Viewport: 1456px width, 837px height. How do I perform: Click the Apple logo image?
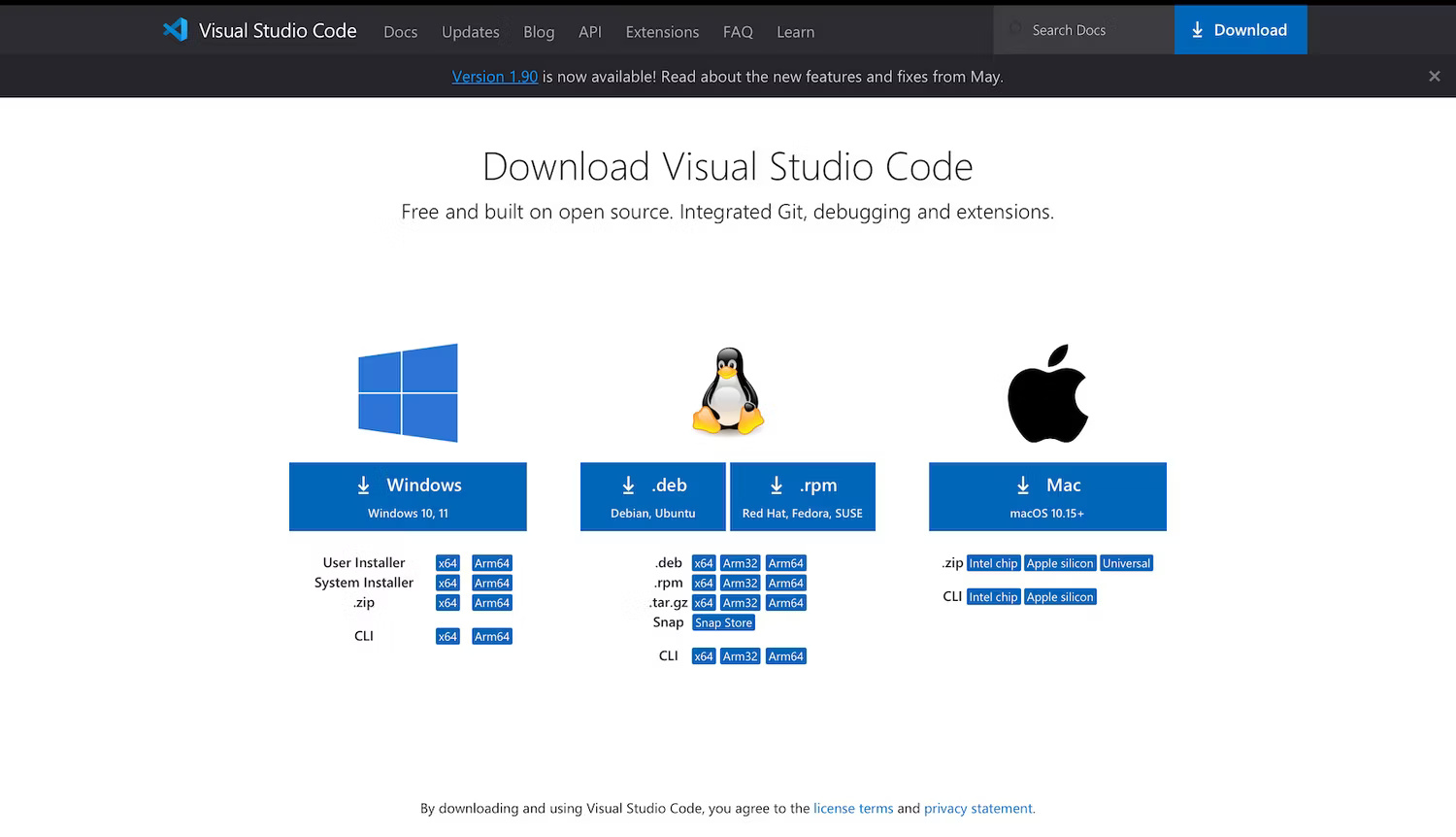pos(1047,393)
